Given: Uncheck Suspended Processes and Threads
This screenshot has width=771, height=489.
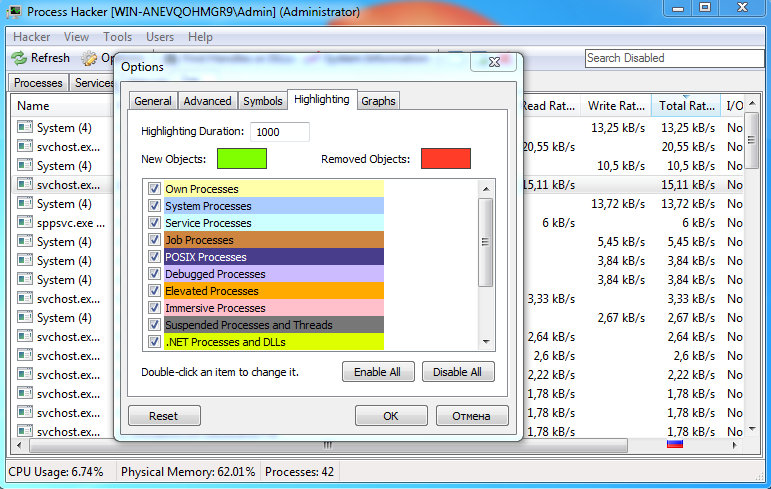Looking at the screenshot, I should 154,325.
